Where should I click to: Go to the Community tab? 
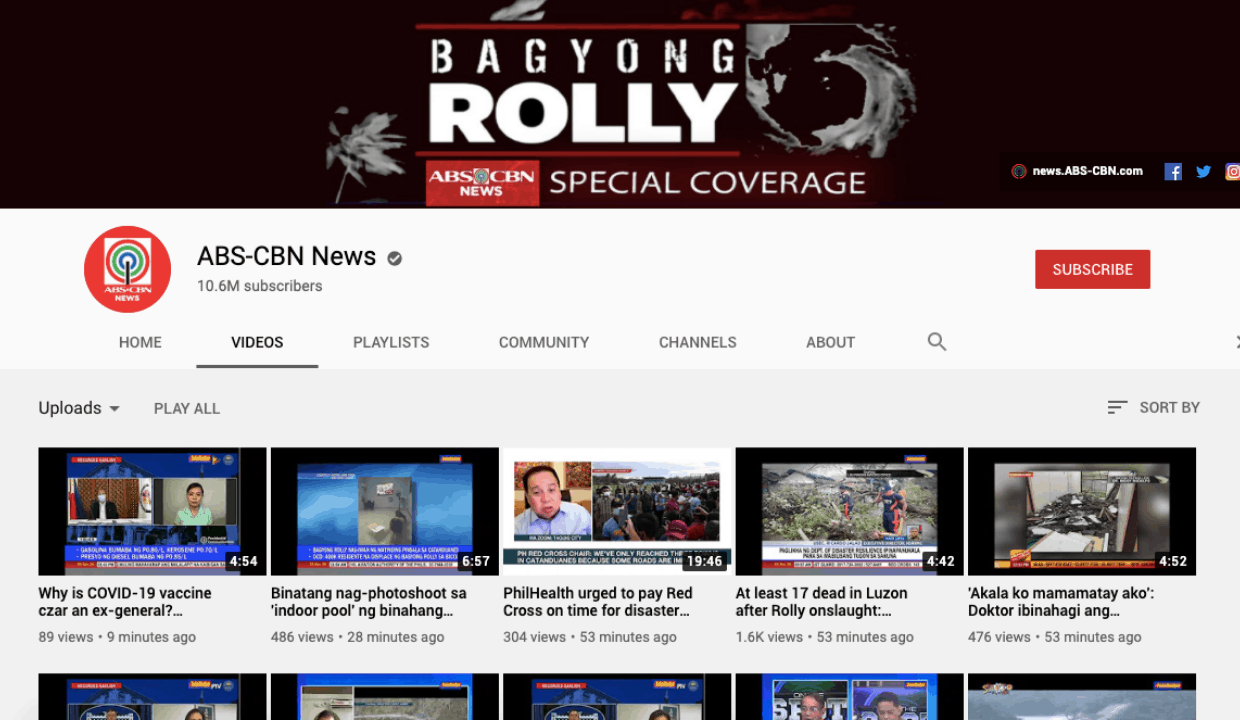(544, 342)
